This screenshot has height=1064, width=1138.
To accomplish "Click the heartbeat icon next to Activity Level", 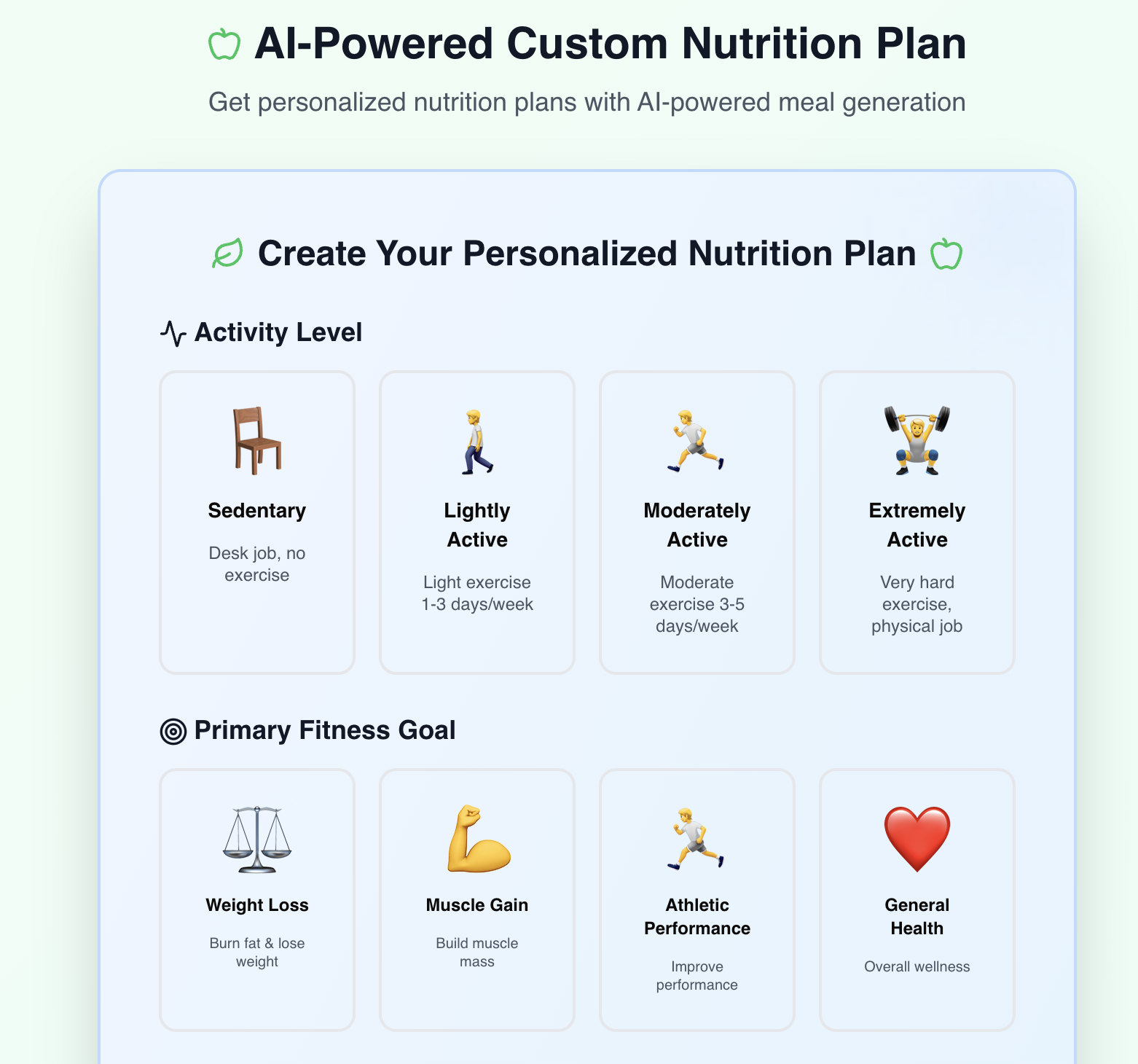I will tap(173, 332).
